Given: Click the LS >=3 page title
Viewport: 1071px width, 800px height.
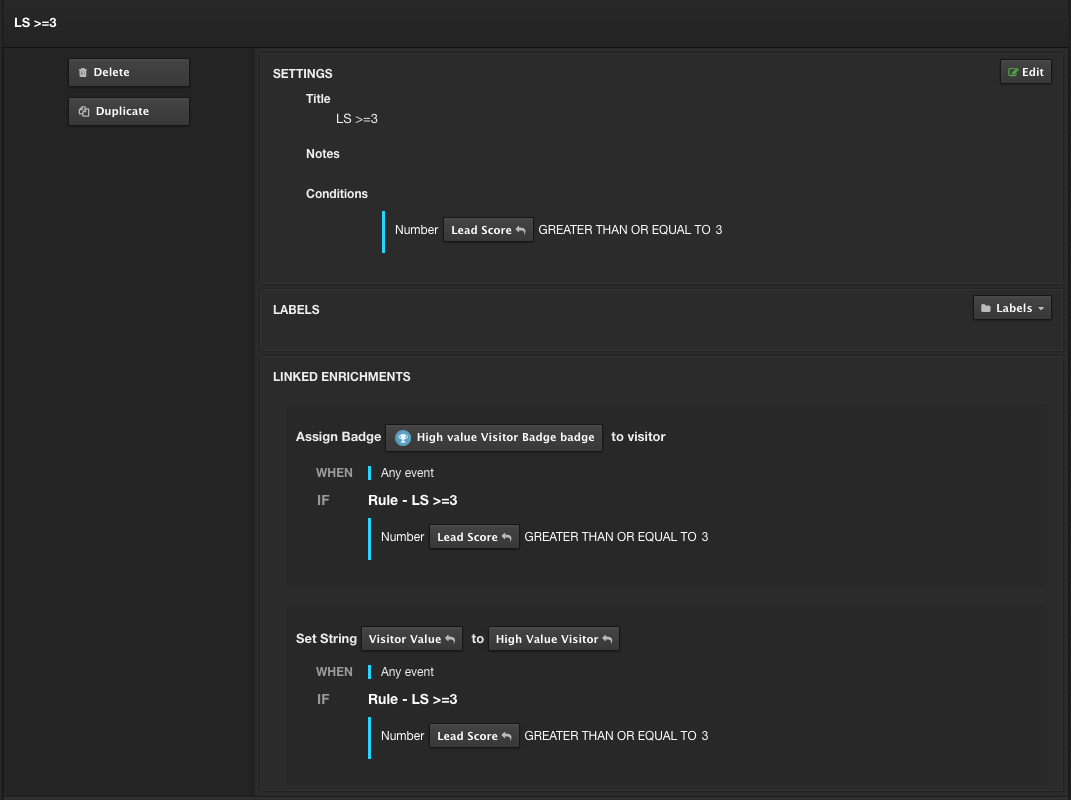Looking at the screenshot, I should (x=35, y=22).
